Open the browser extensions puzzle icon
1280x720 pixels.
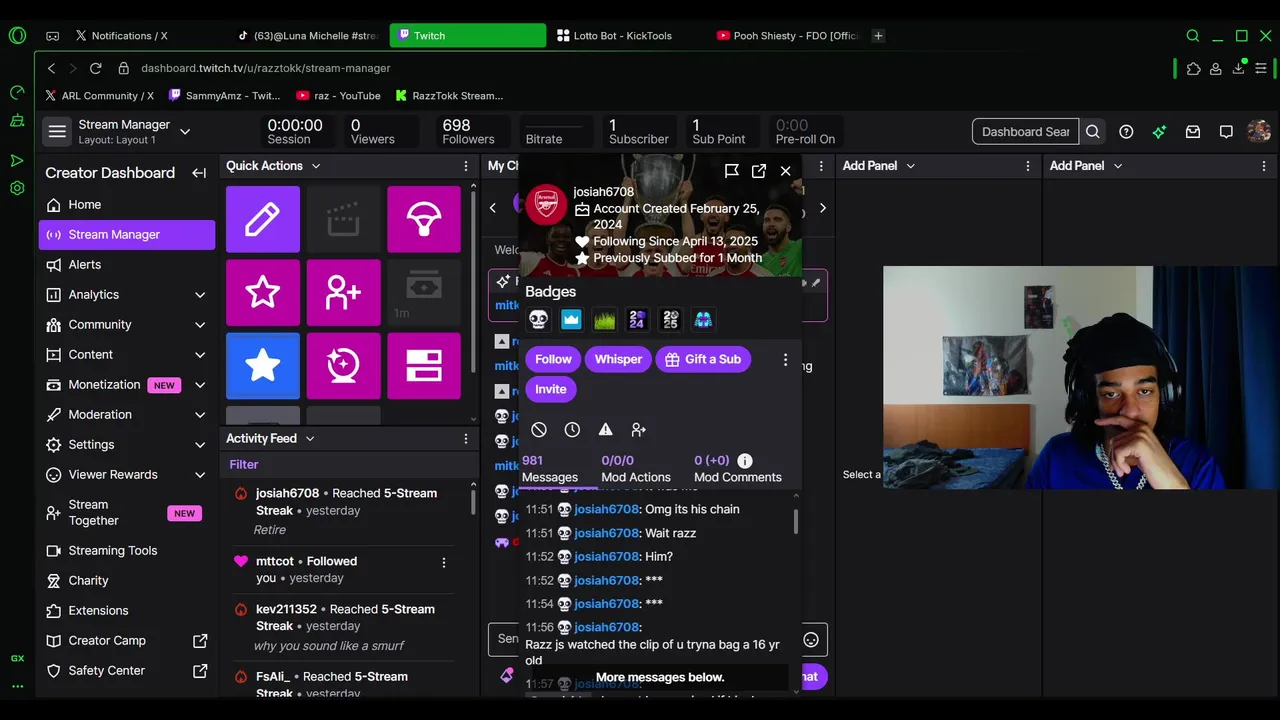tap(1193, 68)
